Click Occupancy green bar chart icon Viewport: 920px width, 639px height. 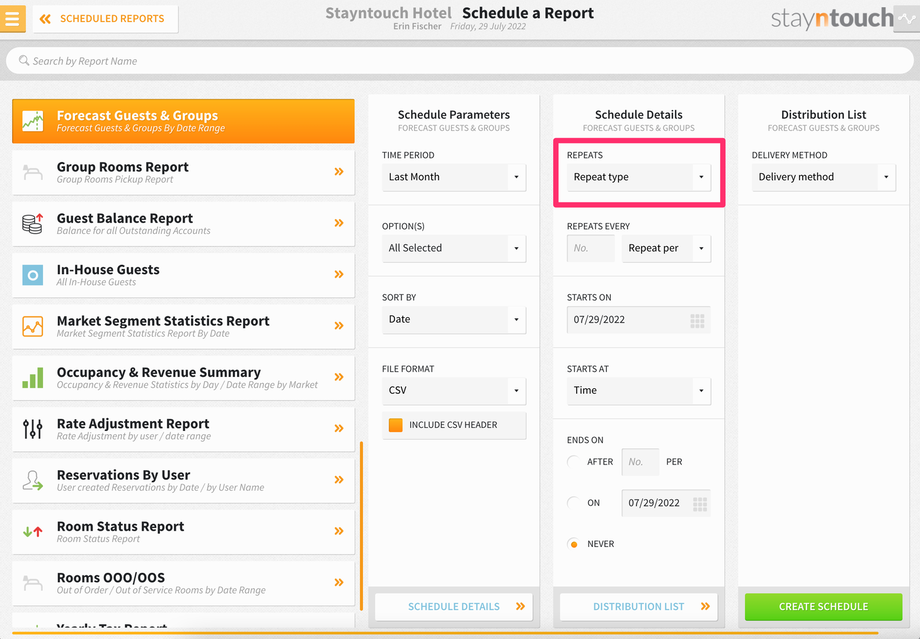33,378
